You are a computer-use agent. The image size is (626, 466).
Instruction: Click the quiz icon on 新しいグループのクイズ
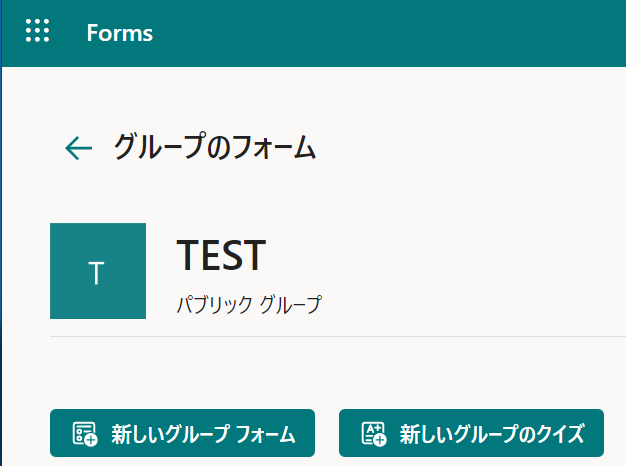tap(373, 434)
